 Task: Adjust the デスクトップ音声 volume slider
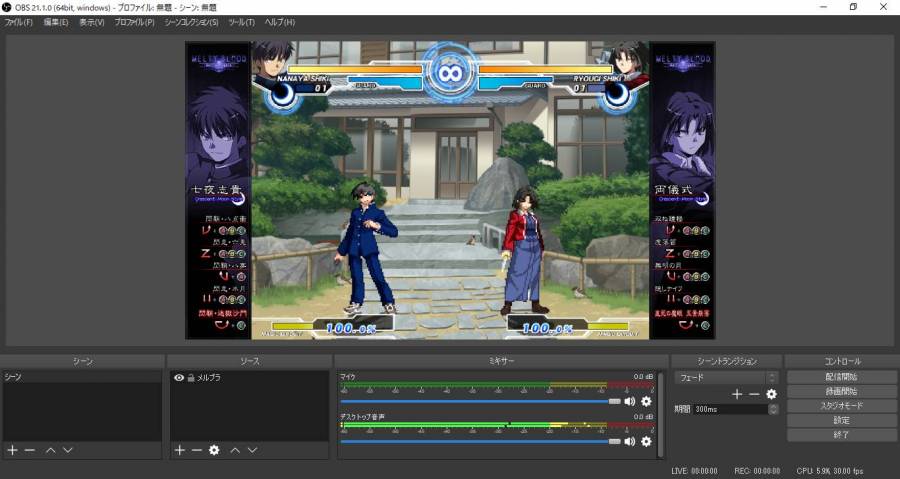tap(480, 441)
